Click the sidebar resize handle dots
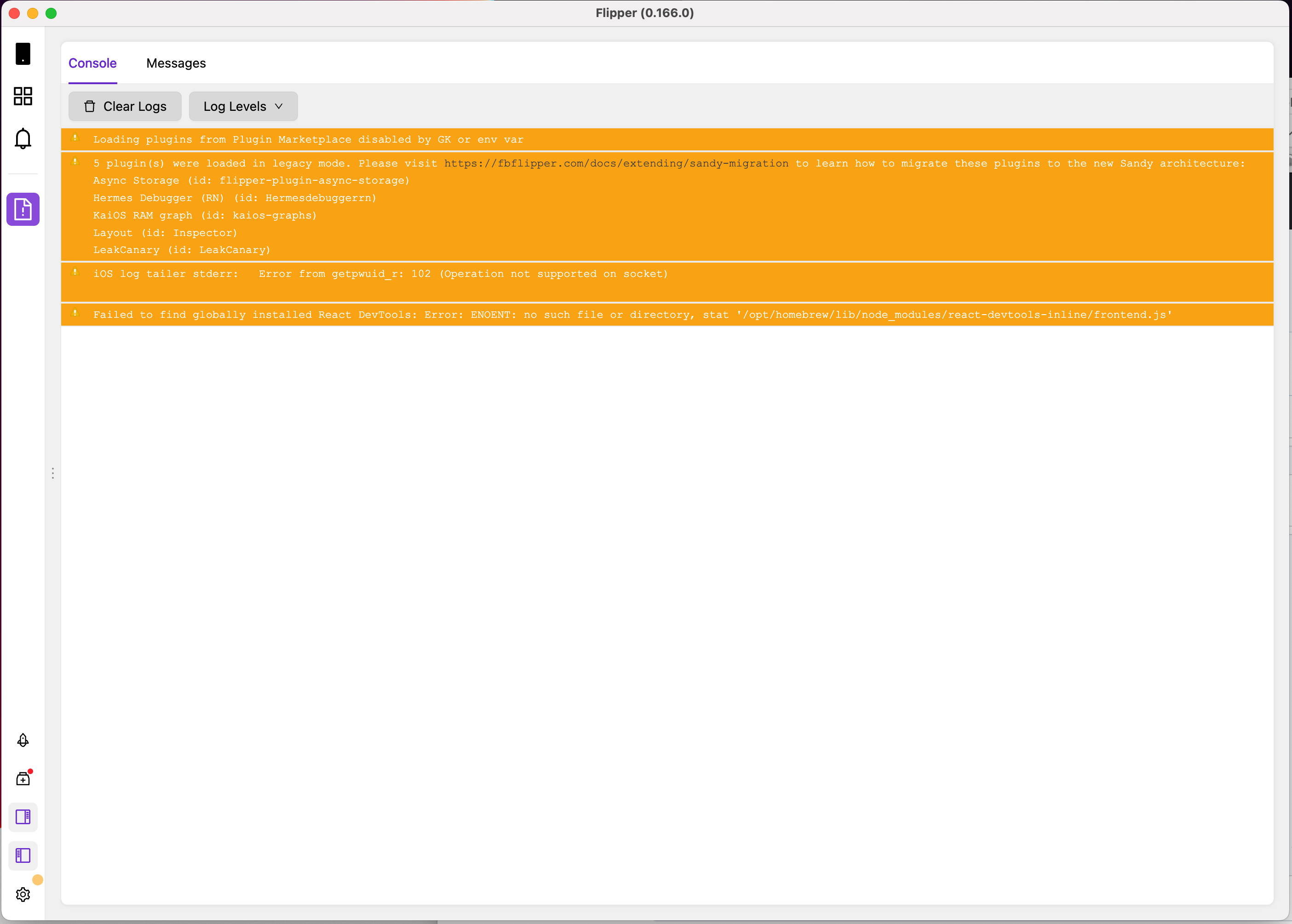 click(53, 473)
